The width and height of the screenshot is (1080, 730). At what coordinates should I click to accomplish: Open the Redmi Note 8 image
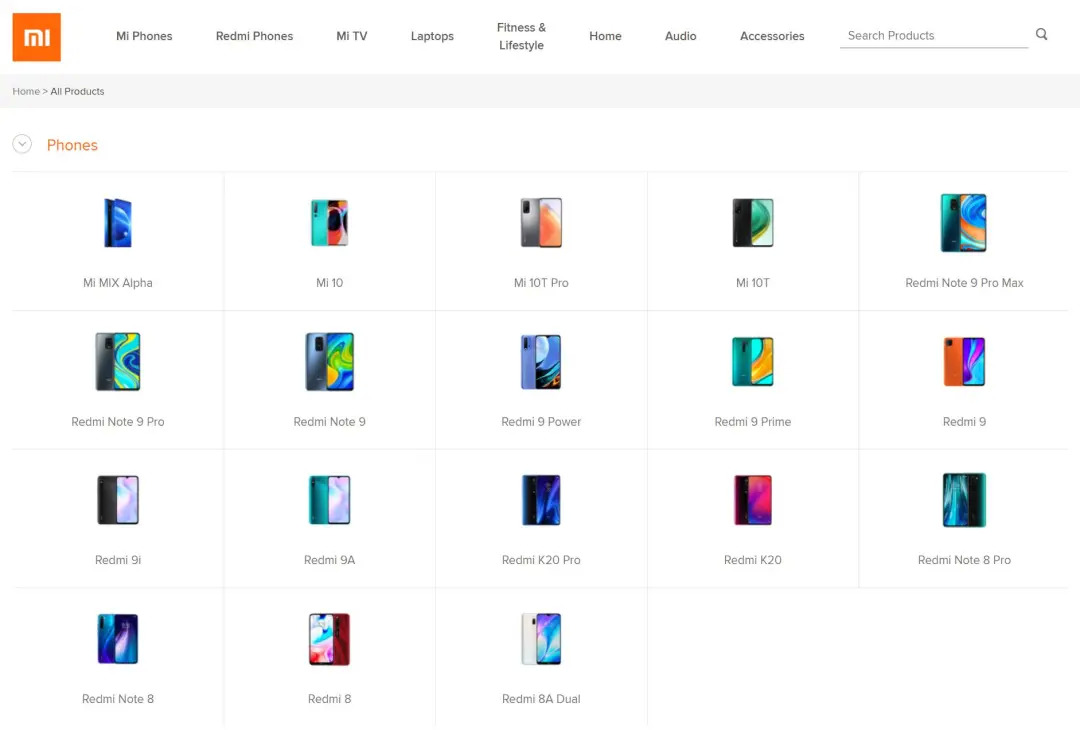118,639
